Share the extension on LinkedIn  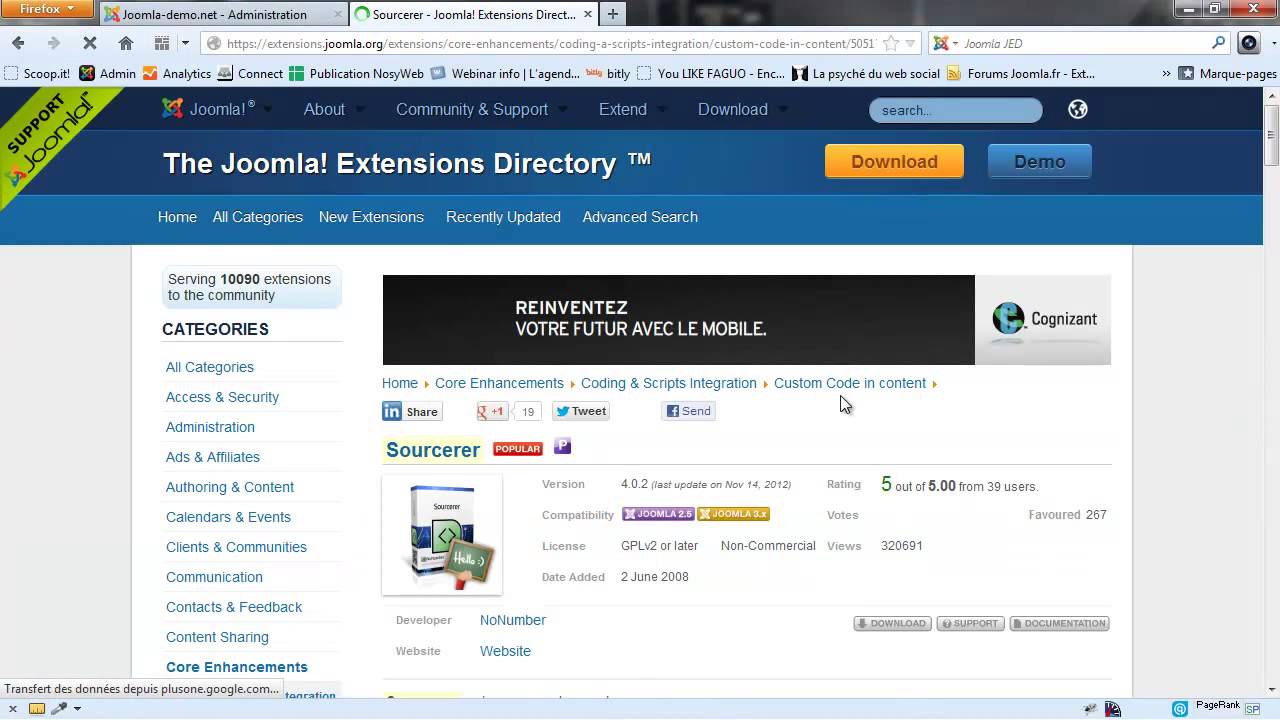412,411
